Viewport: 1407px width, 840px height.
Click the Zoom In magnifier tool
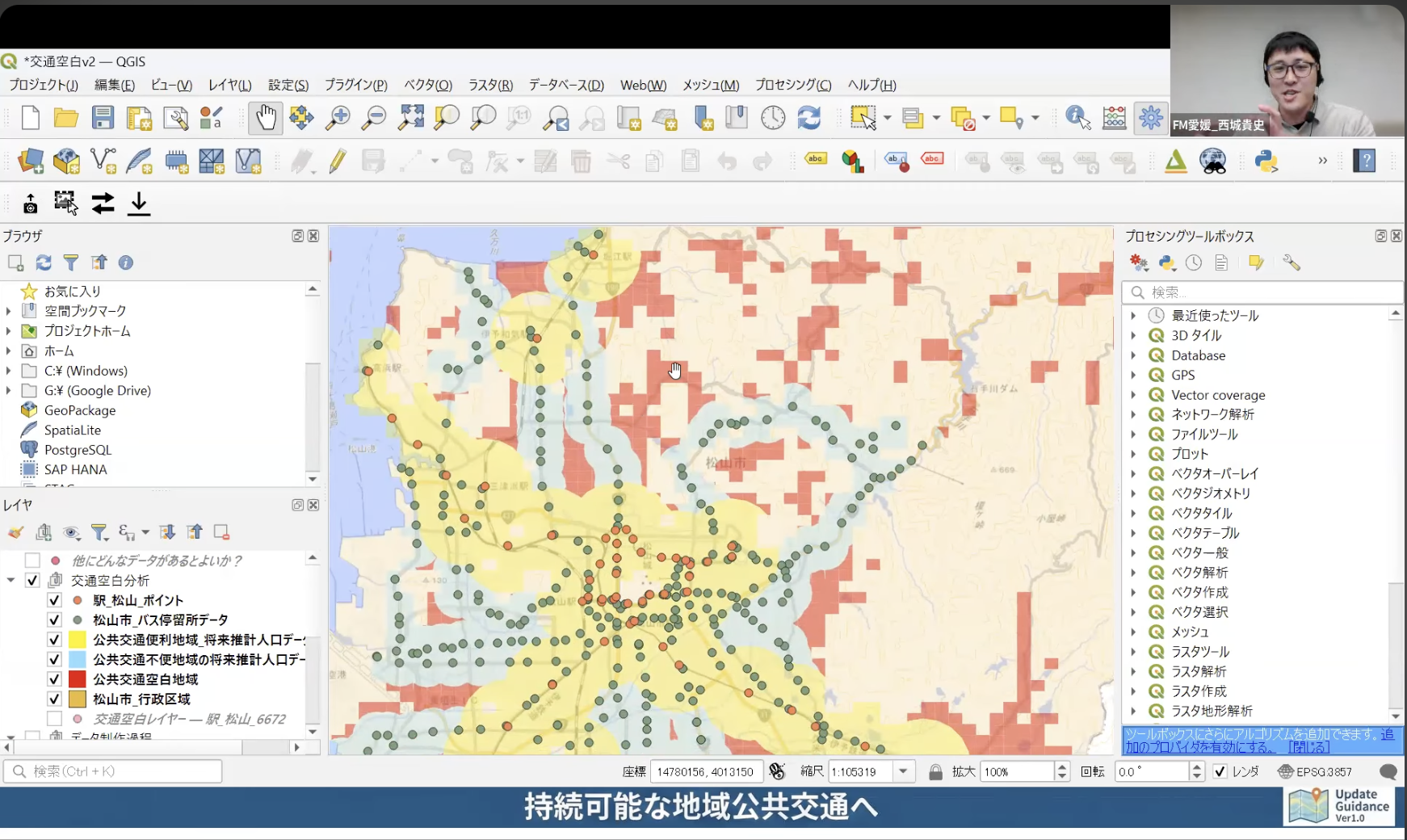click(x=338, y=118)
